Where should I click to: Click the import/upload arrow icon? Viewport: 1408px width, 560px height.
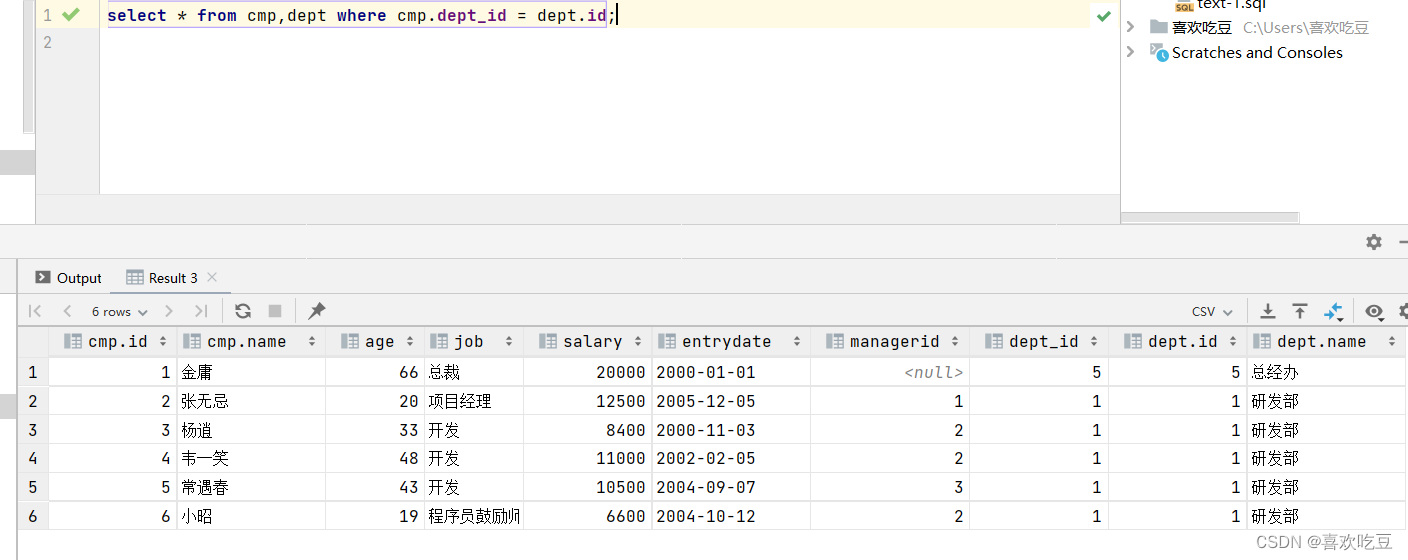coord(1300,311)
